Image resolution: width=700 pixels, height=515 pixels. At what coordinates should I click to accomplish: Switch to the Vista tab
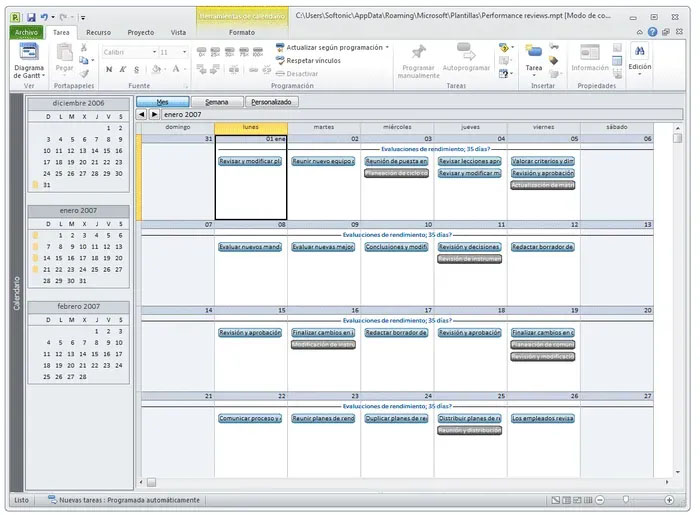[x=178, y=32]
